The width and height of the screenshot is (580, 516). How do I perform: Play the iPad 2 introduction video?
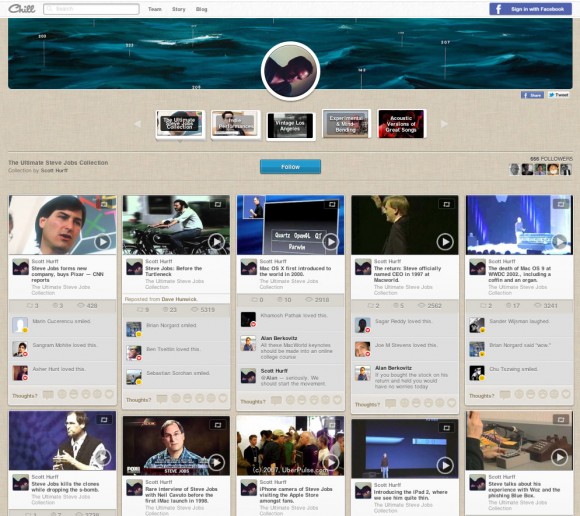pyautogui.click(x=445, y=465)
